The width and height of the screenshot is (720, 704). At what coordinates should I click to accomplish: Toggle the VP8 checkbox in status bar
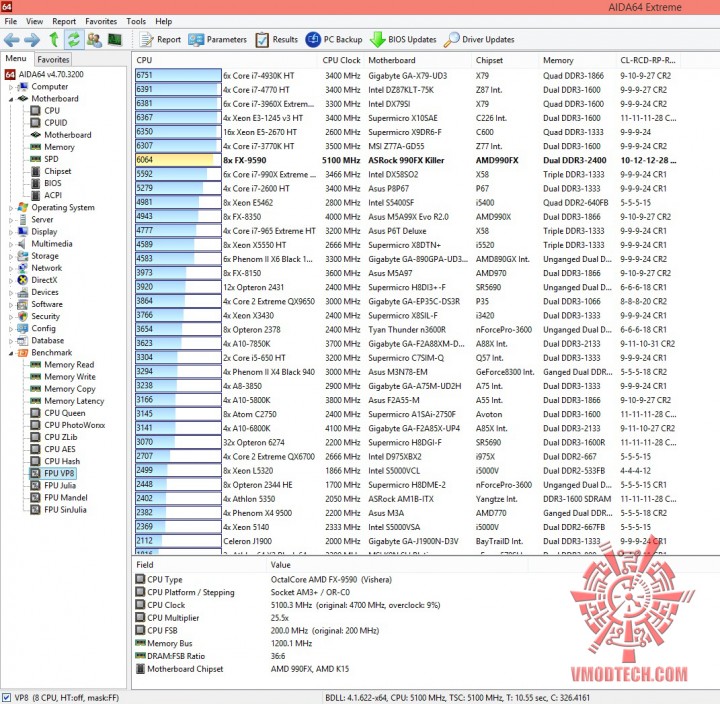6,698
